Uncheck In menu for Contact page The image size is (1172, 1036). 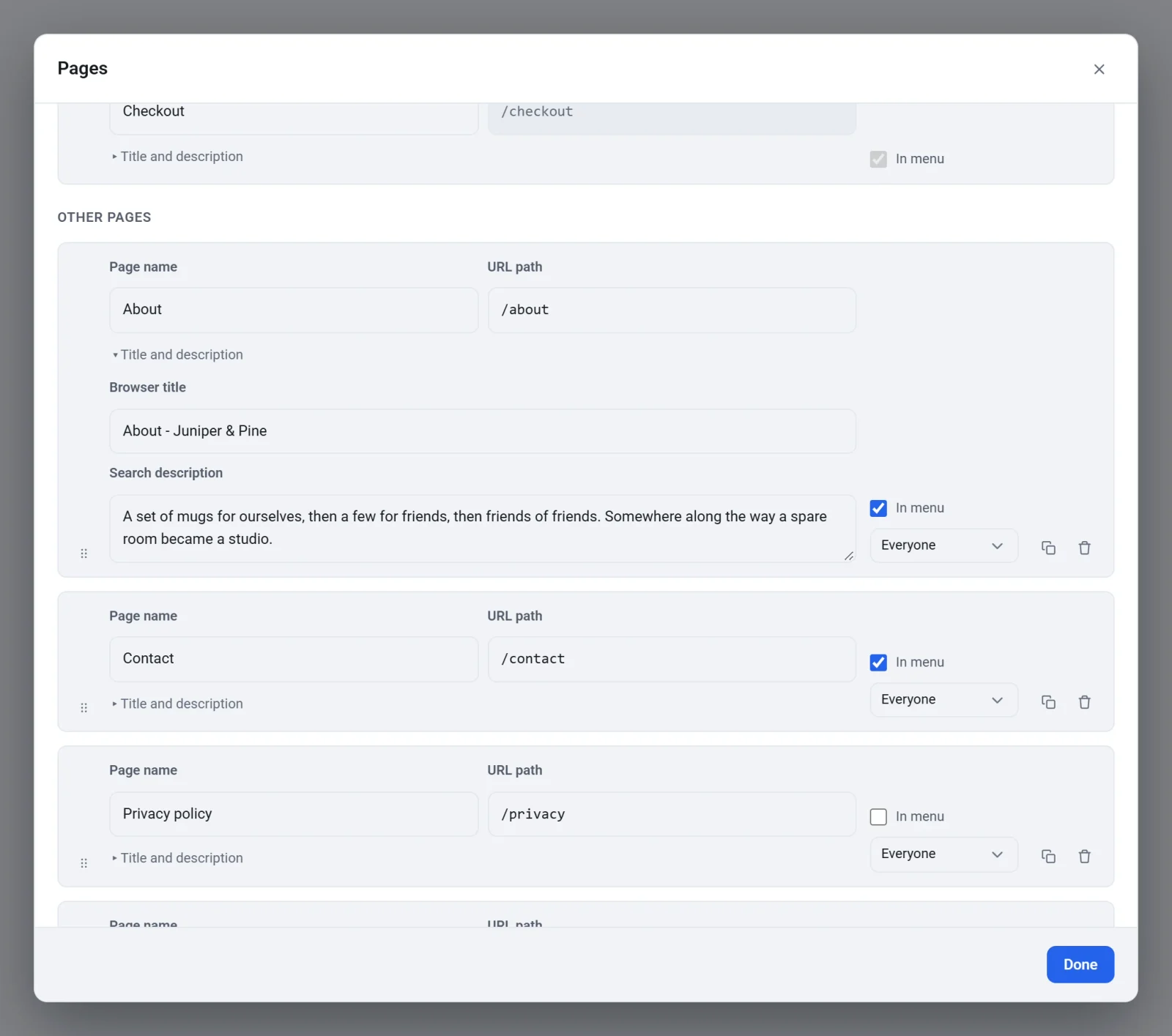[878, 663]
